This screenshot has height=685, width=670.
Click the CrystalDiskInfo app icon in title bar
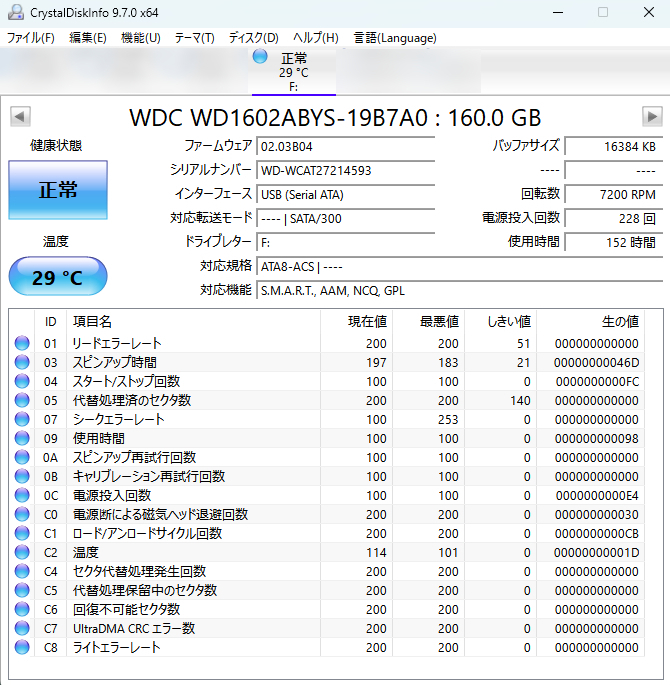pos(13,12)
